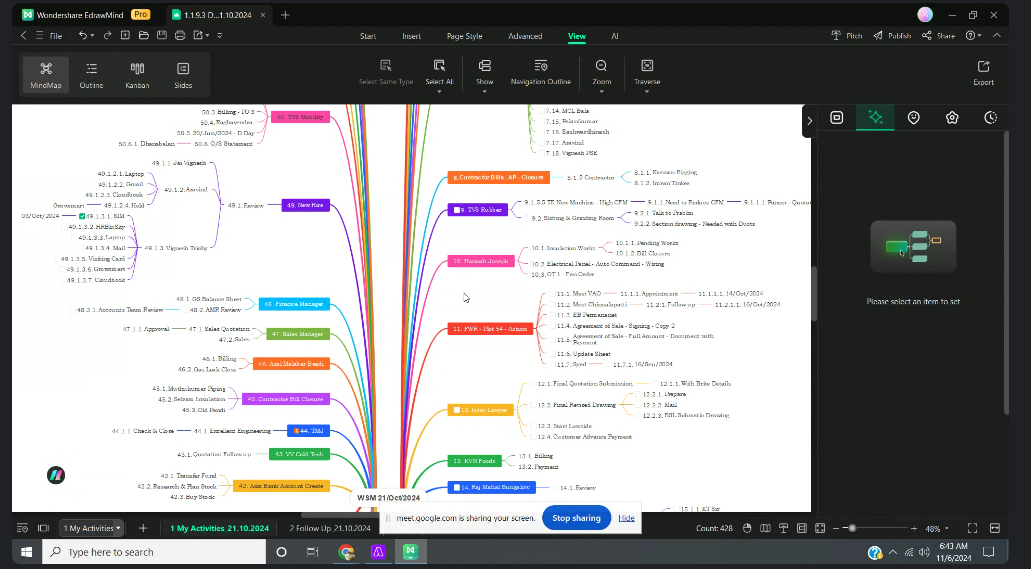Screen dimensions: 1031x569
Task: Click the Pitch button
Action: pyautogui.click(x=847, y=36)
